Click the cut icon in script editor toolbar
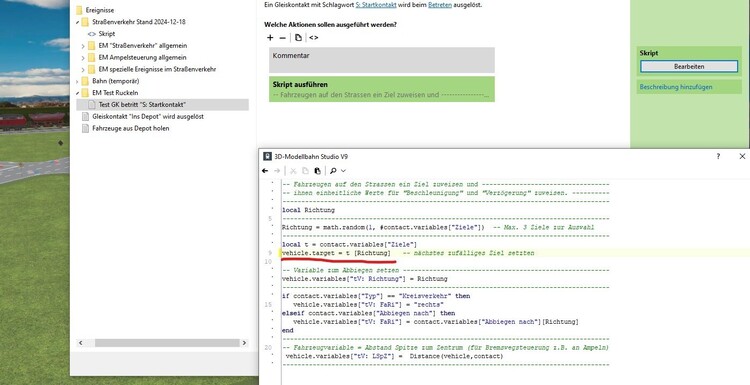This screenshot has width=750, height=385. (293, 171)
